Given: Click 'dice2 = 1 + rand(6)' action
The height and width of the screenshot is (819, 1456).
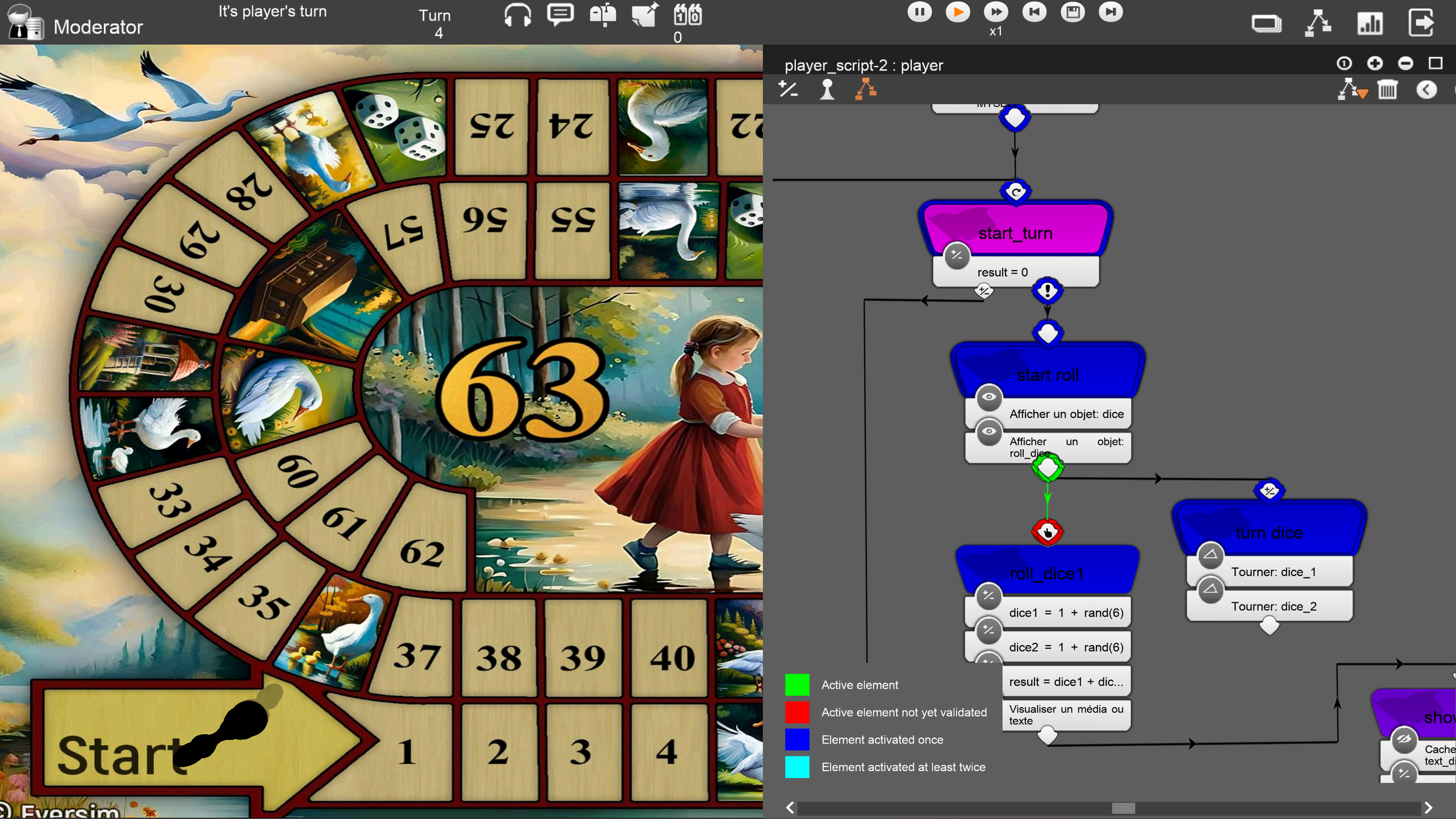Looking at the screenshot, I should (x=1048, y=647).
